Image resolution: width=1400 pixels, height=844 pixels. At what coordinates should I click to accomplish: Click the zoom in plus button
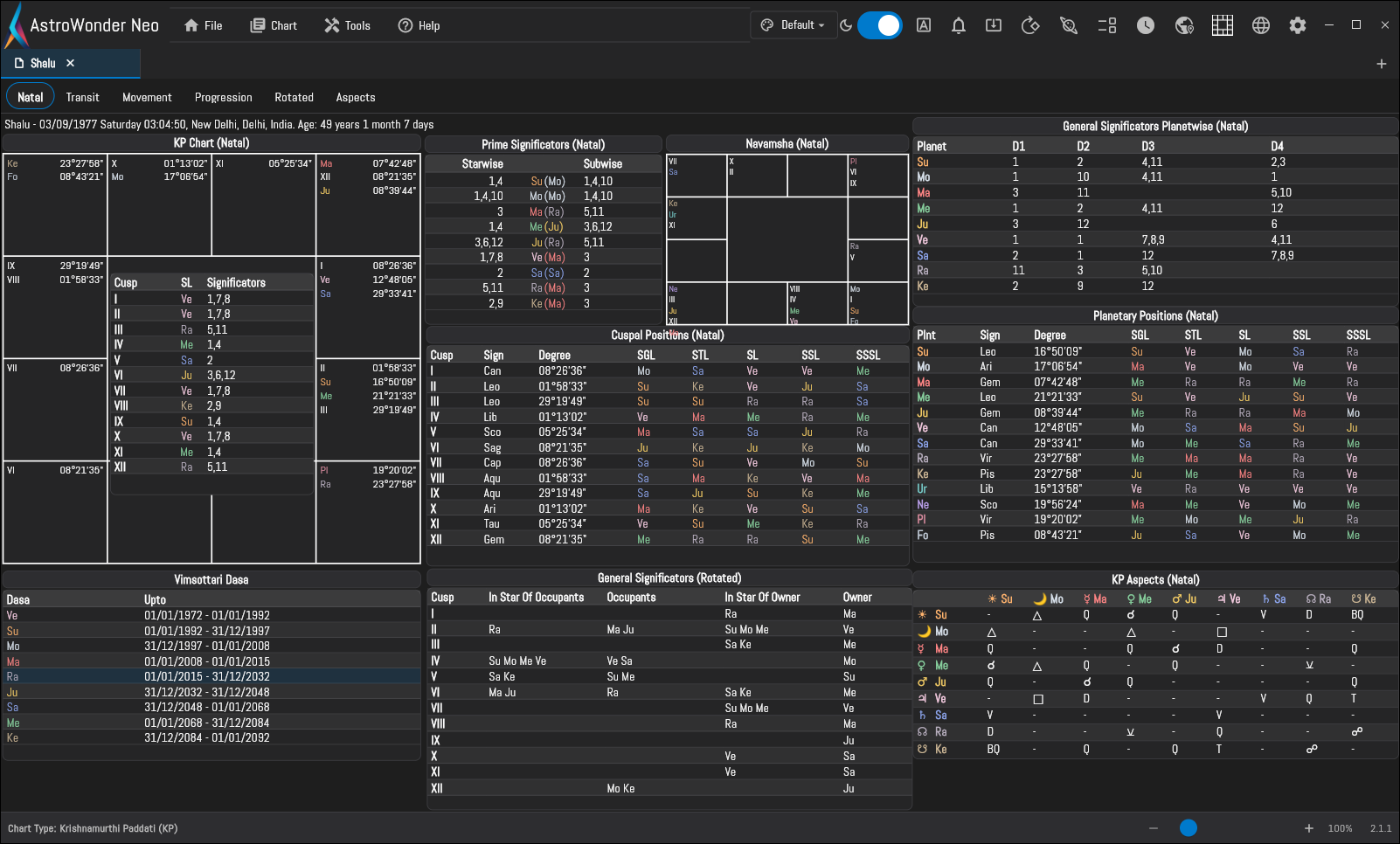pyautogui.click(x=1309, y=828)
